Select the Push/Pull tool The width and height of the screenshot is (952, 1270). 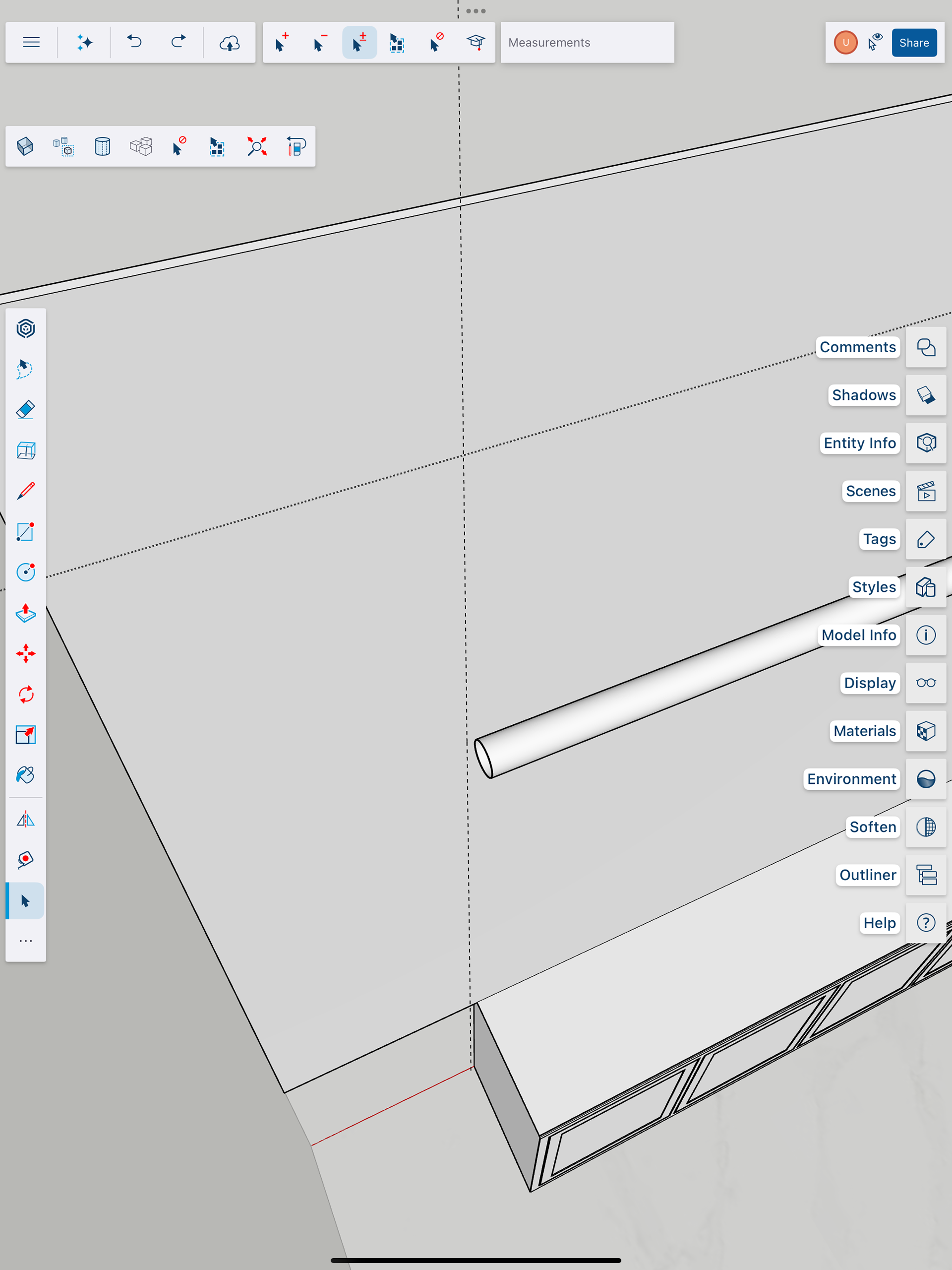point(26,613)
